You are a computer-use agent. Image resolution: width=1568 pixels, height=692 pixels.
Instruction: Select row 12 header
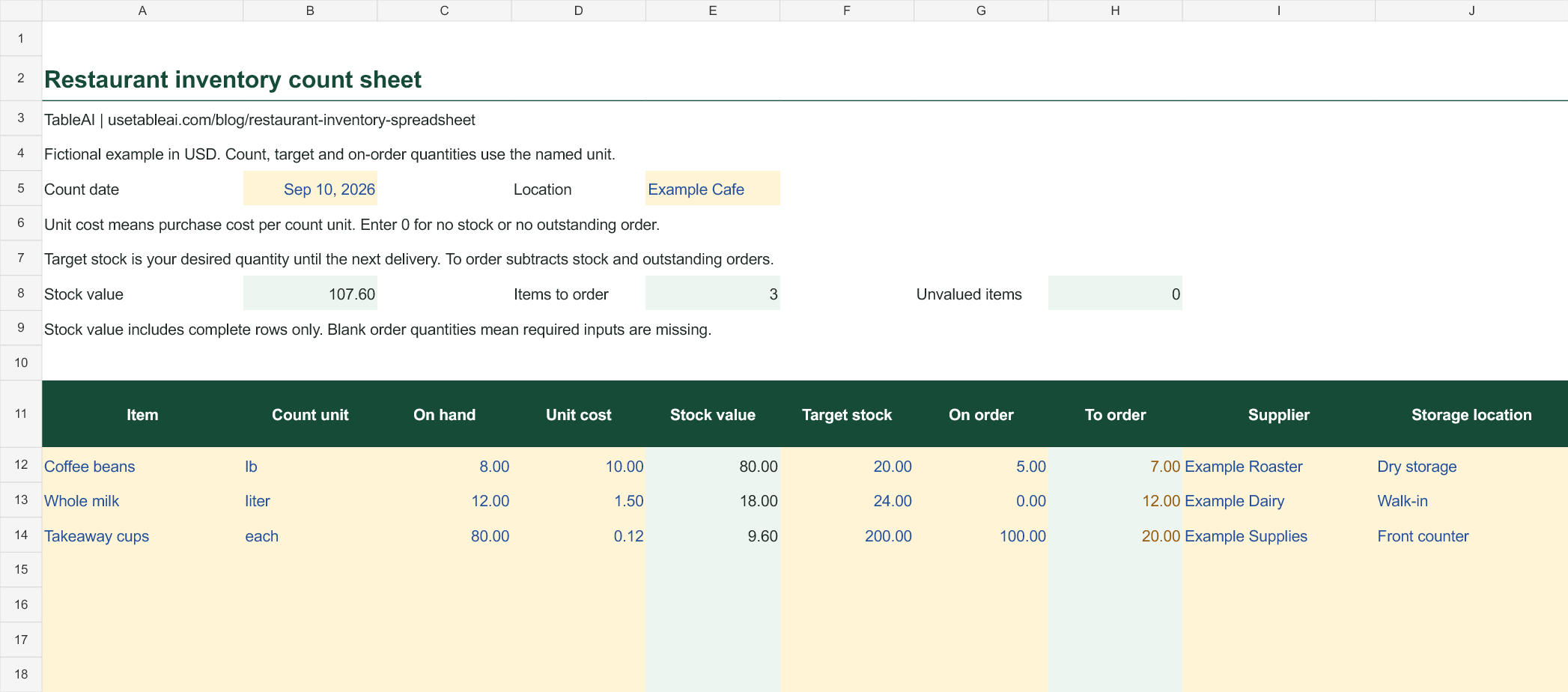pos(21,464)
